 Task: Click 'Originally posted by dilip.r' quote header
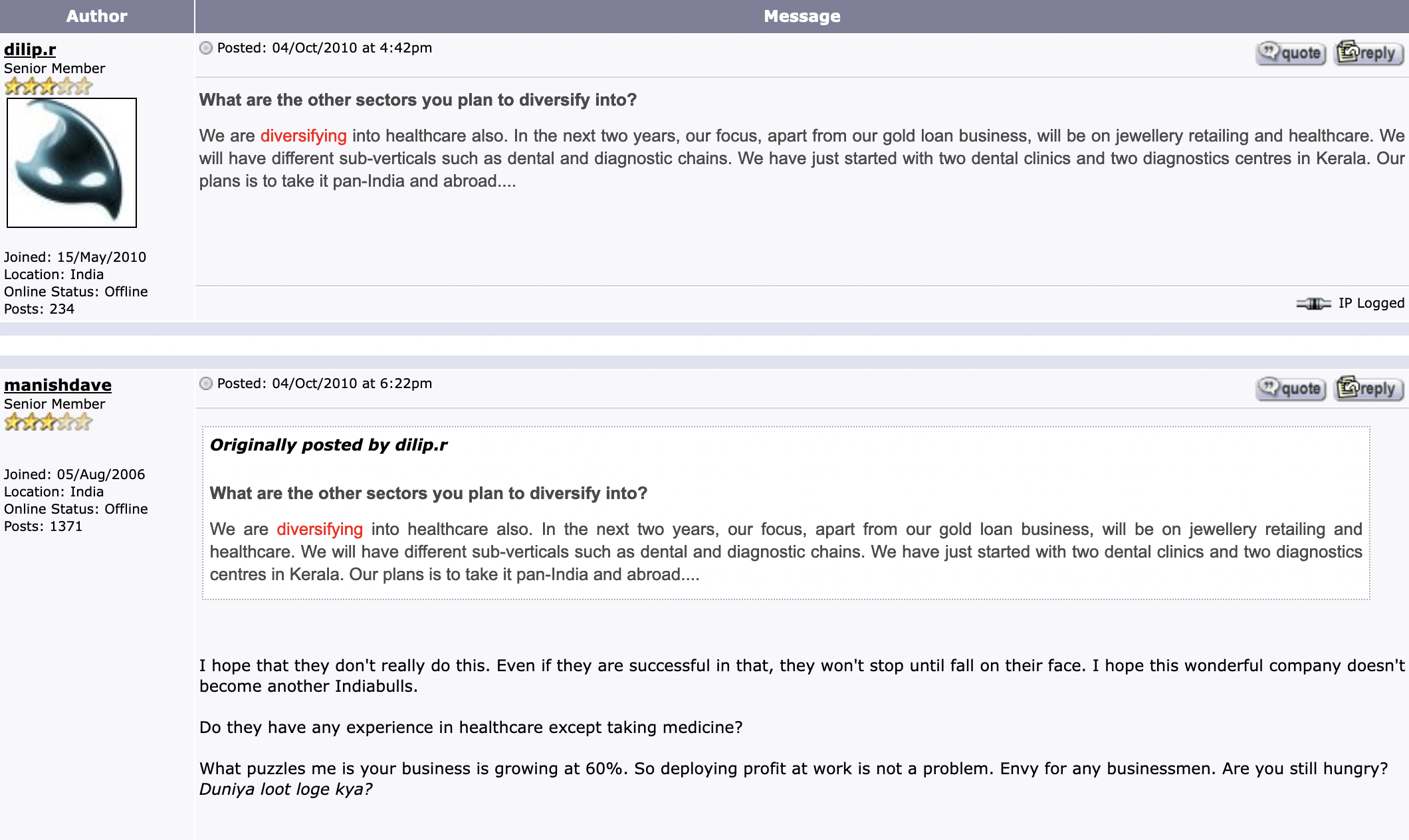[329, 445]
